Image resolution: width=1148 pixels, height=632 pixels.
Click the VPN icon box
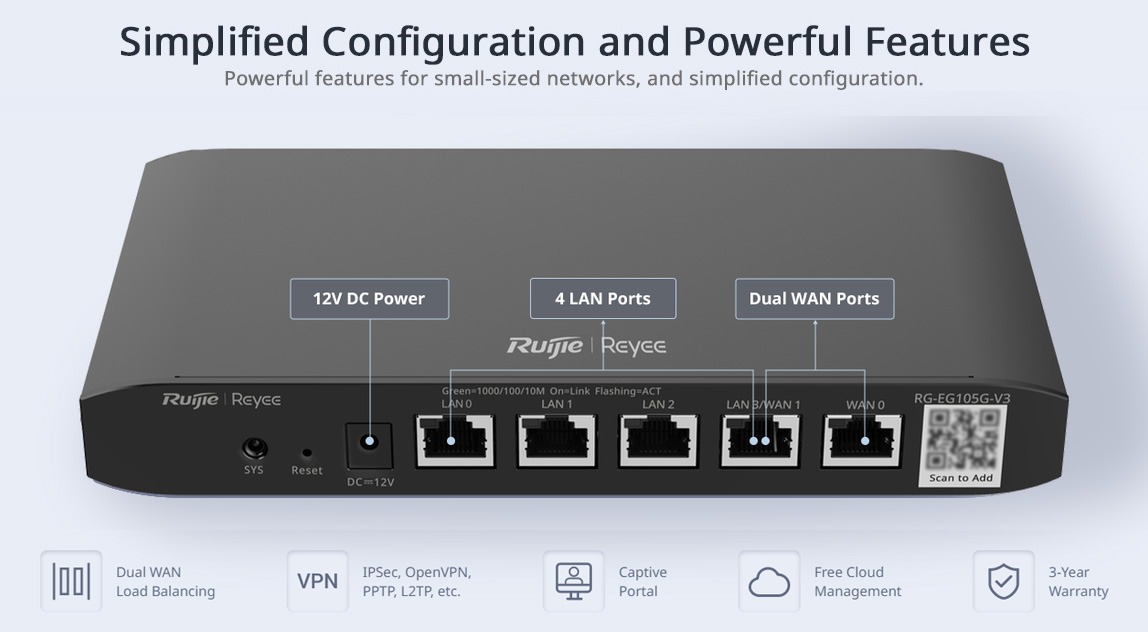click(x=318, y=581)
